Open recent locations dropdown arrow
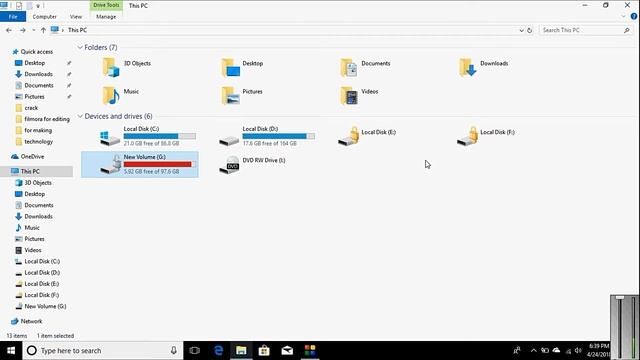The width and height of the screenshot is (640, 360). pos(33,30)
